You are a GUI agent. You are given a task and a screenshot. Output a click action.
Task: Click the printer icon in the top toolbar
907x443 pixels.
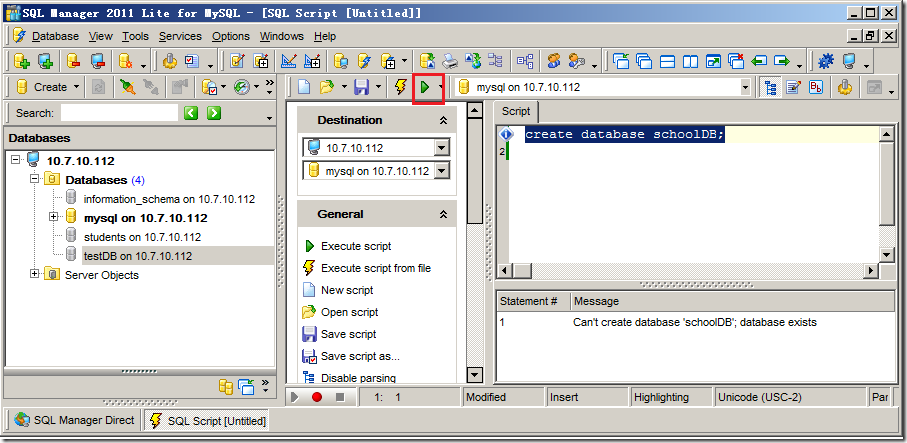coord(450,61)
